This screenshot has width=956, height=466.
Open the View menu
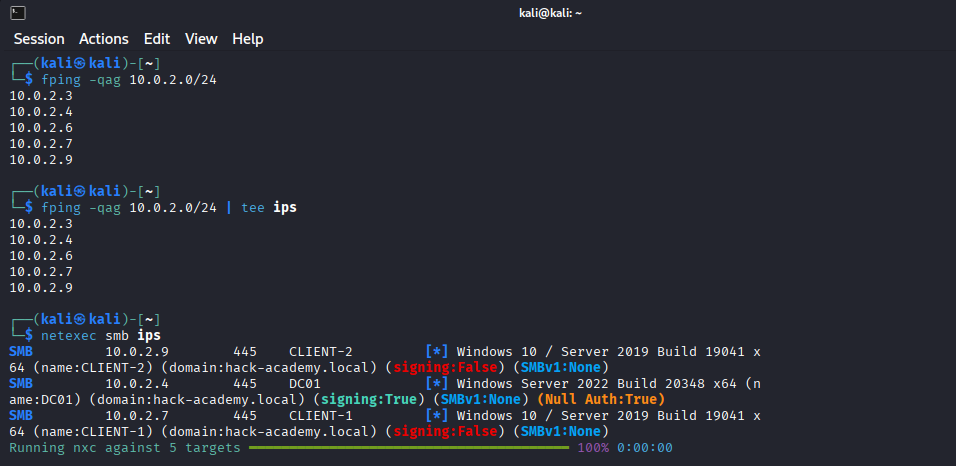201,39
